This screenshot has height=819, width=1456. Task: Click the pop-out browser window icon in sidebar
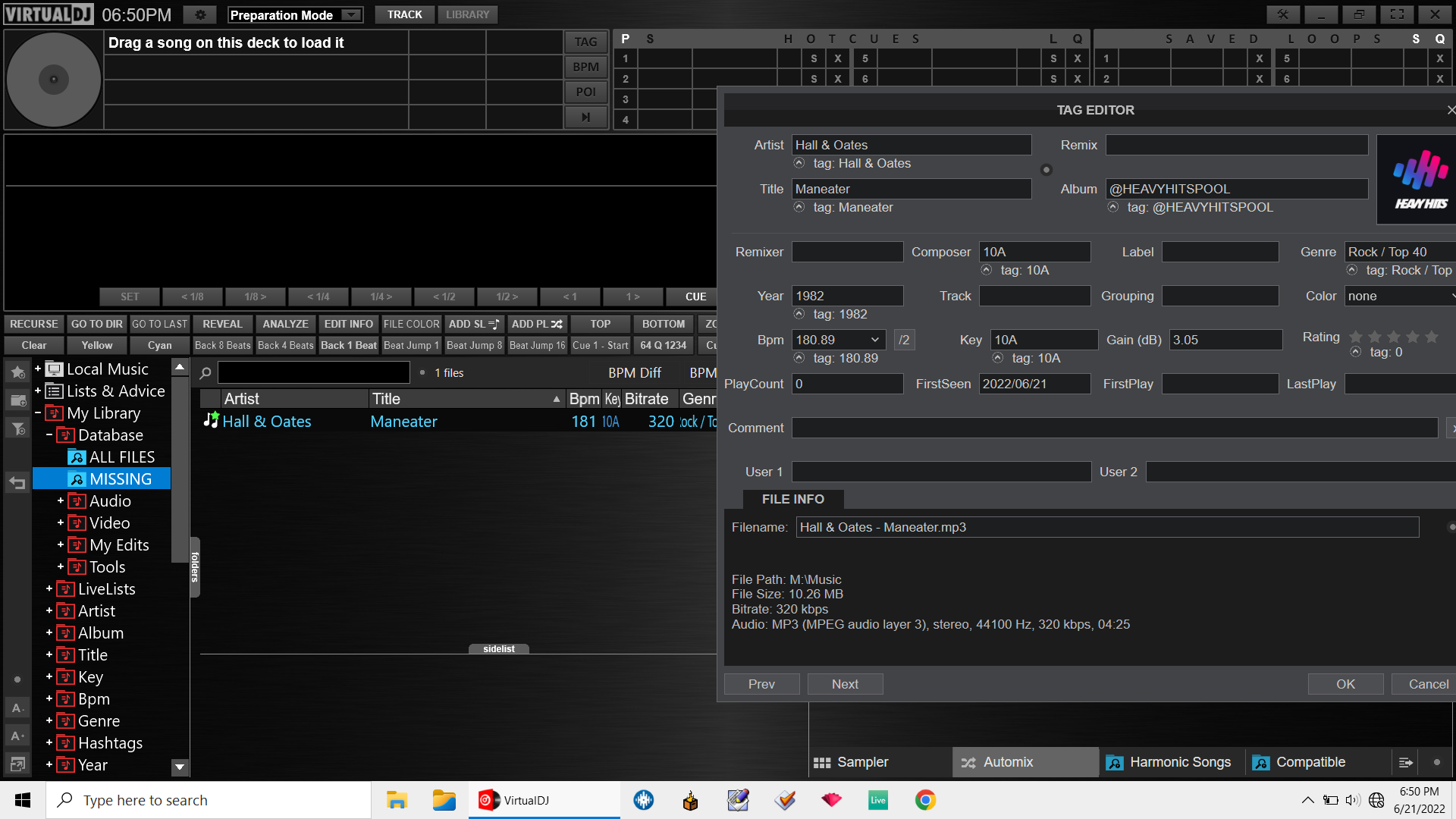point(17,764)
